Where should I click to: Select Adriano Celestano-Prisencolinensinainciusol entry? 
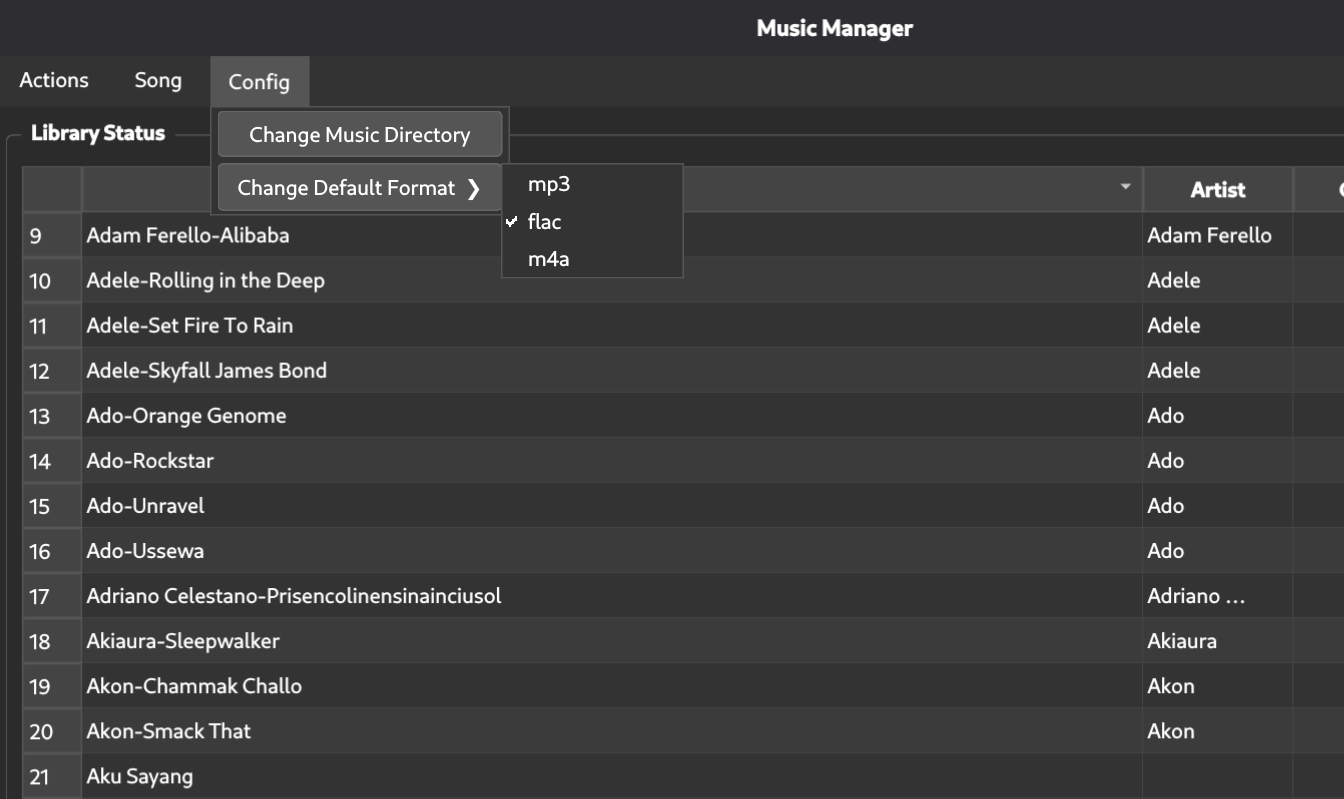(294, 596)
